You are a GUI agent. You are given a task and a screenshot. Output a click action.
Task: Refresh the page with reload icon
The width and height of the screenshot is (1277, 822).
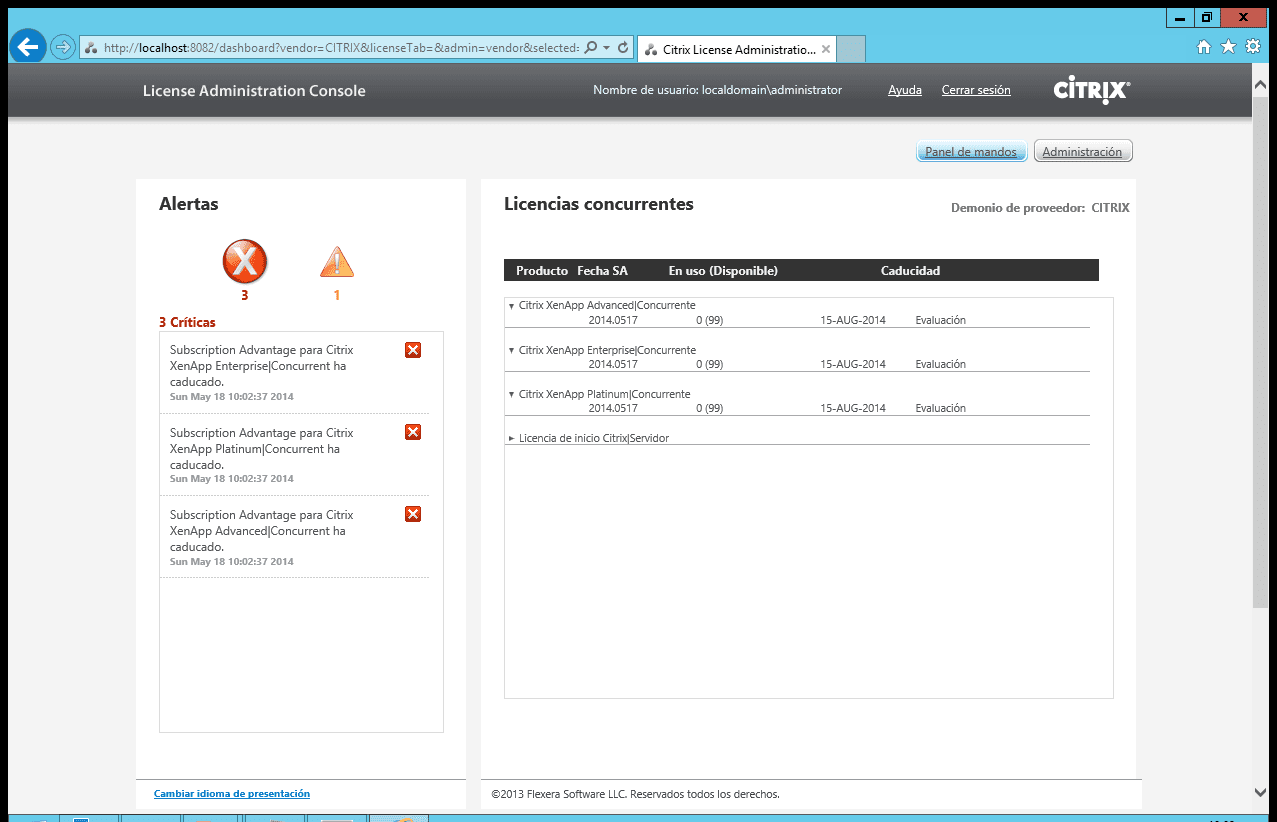623,47
